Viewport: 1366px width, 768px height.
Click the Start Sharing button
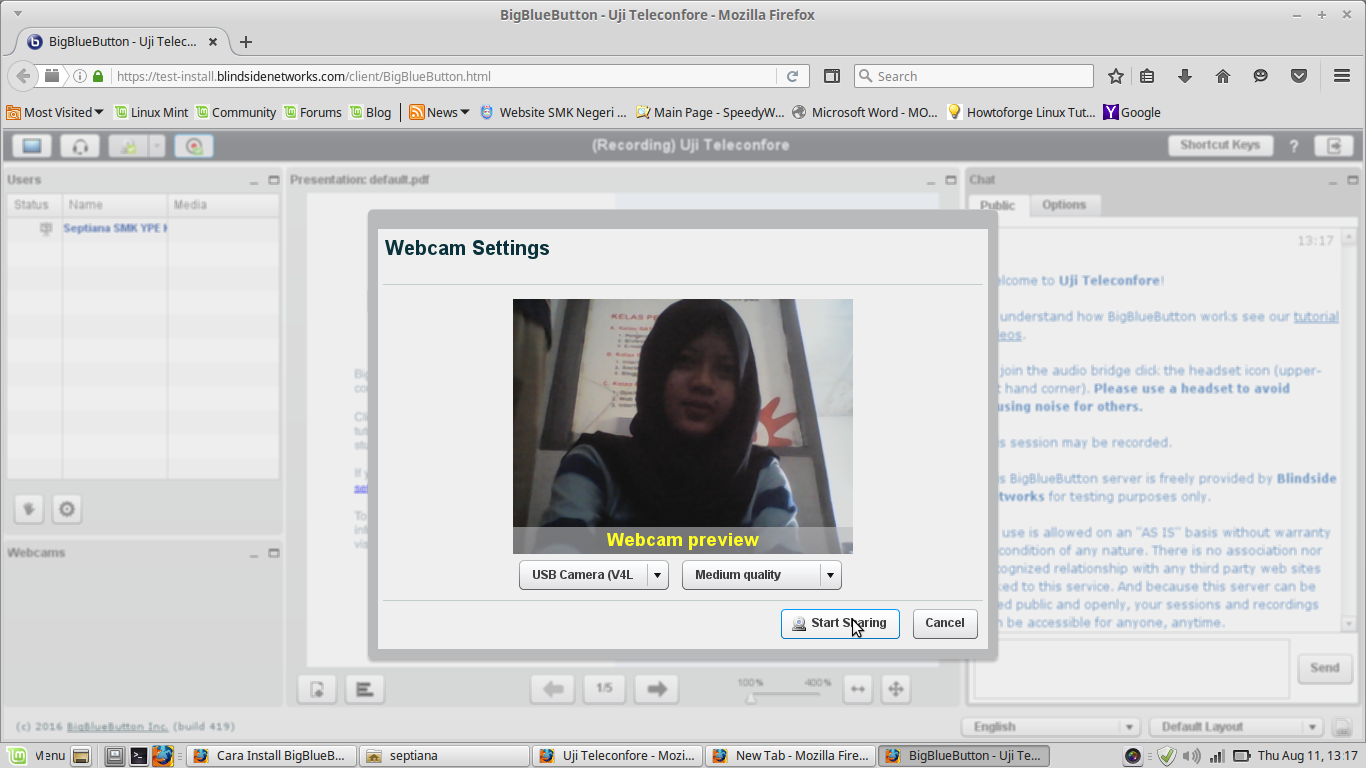pos(840,623)
